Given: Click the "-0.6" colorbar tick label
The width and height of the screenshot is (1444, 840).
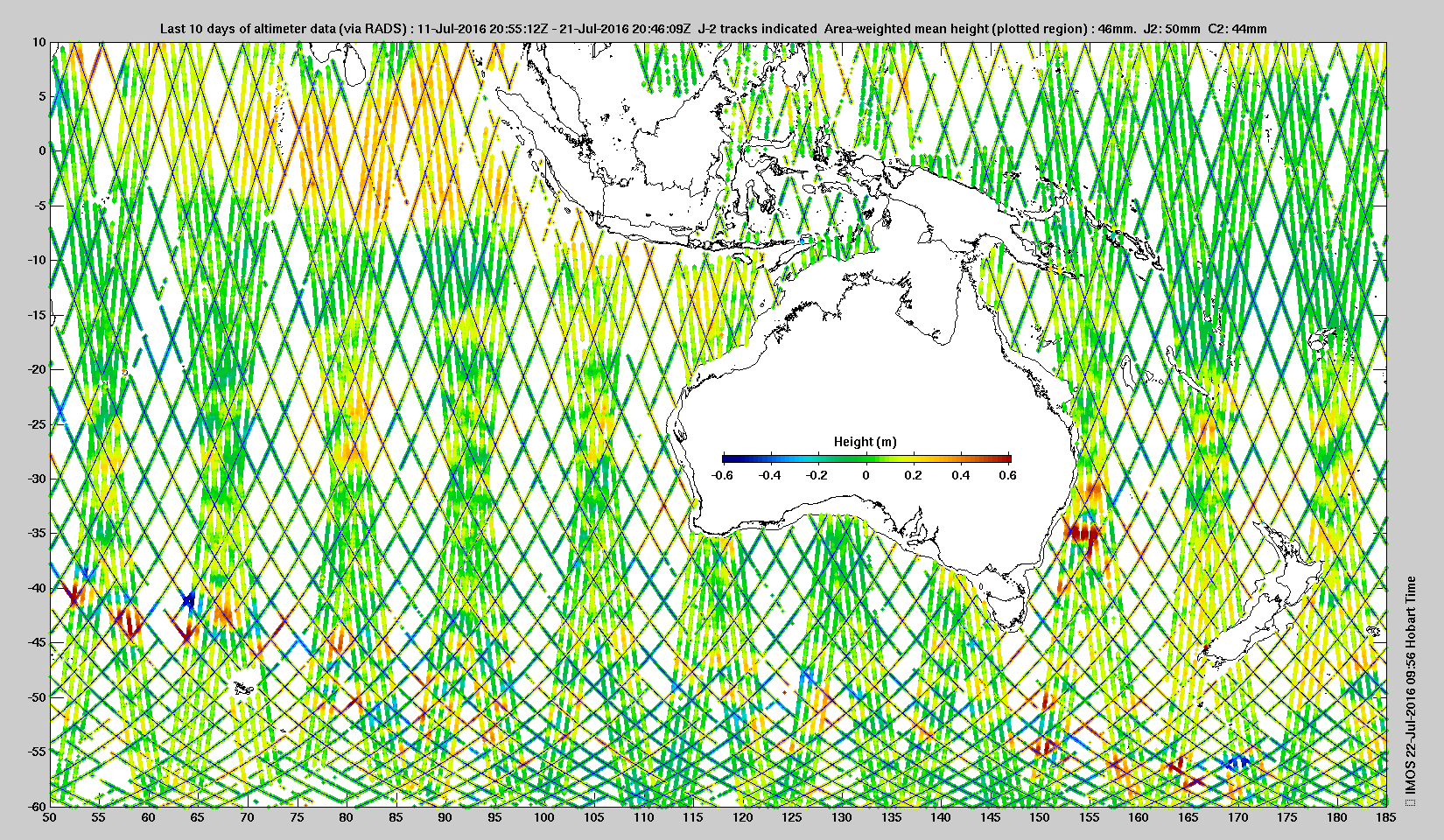Looking at the screenshot, I should [722, 475].
